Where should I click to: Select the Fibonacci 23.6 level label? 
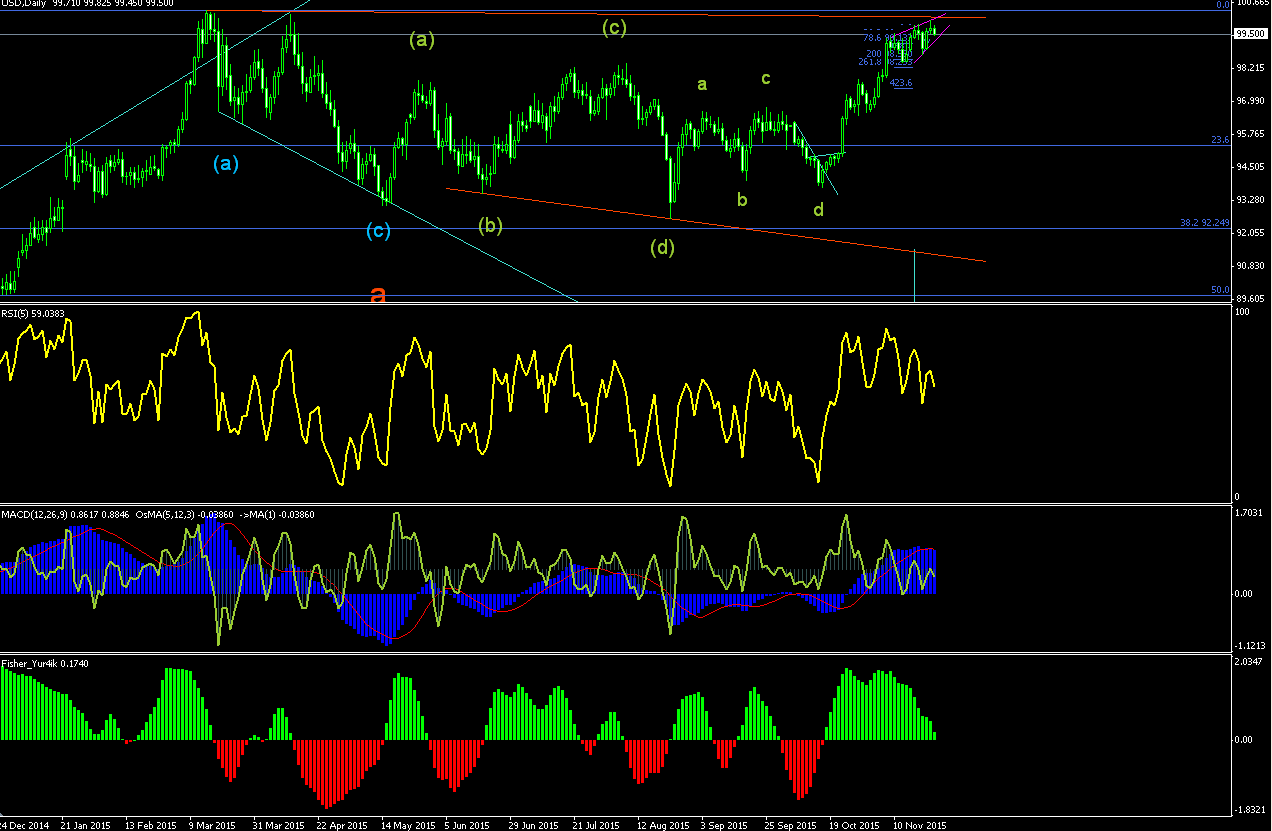1220,140
